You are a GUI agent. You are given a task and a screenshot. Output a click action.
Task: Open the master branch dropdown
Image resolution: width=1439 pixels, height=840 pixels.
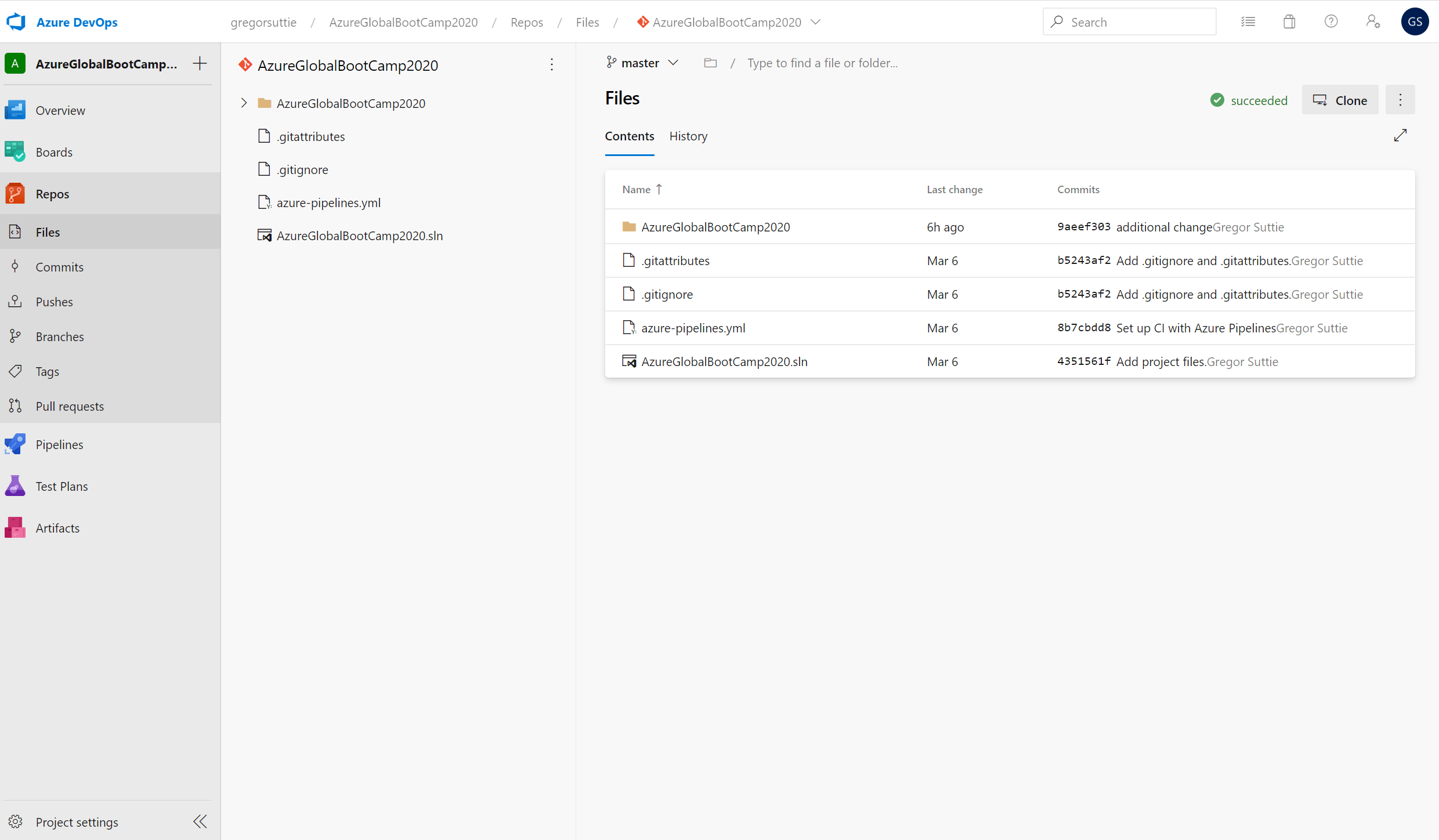tap(642, 63)
